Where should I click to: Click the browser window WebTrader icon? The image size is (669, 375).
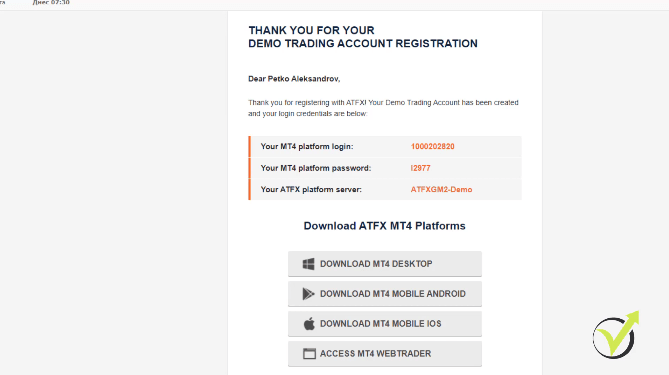(309, 354)
